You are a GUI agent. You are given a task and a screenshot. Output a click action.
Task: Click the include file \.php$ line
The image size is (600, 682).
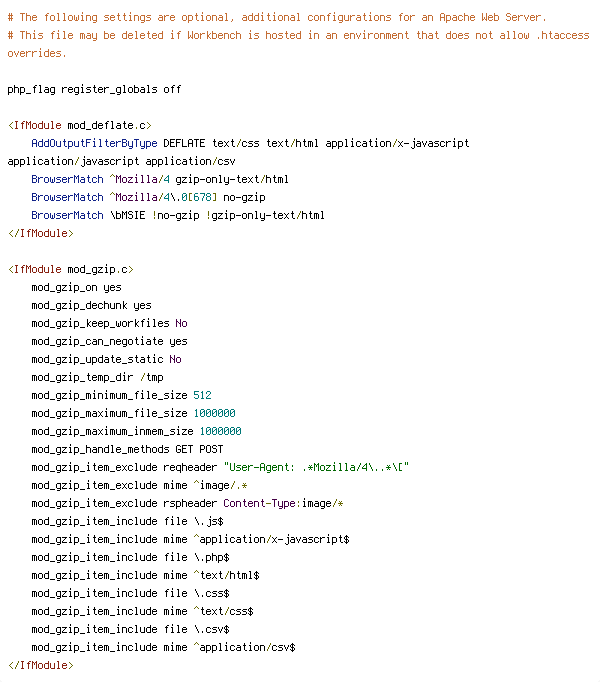tap(130, 557)
